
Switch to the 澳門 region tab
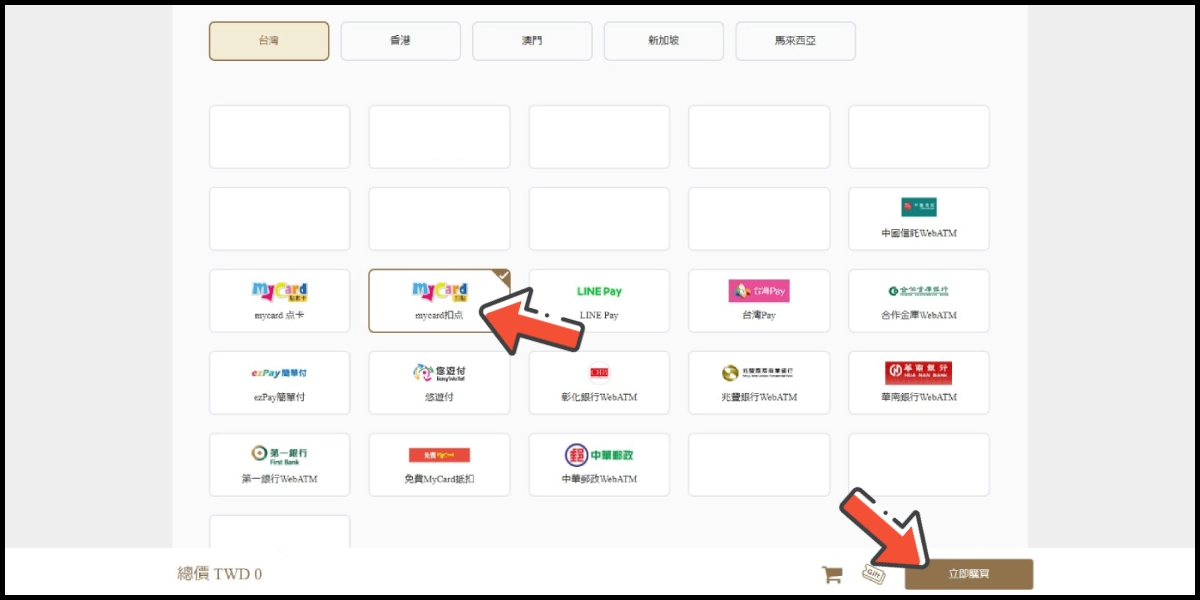[532, 41]
